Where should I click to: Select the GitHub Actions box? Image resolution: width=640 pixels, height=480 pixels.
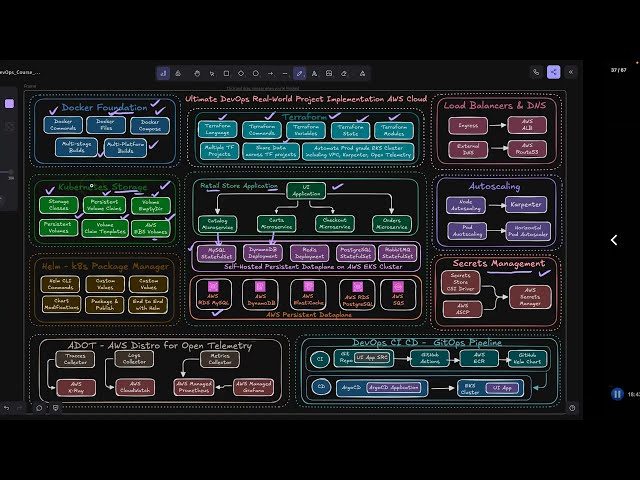pos(430,358)
